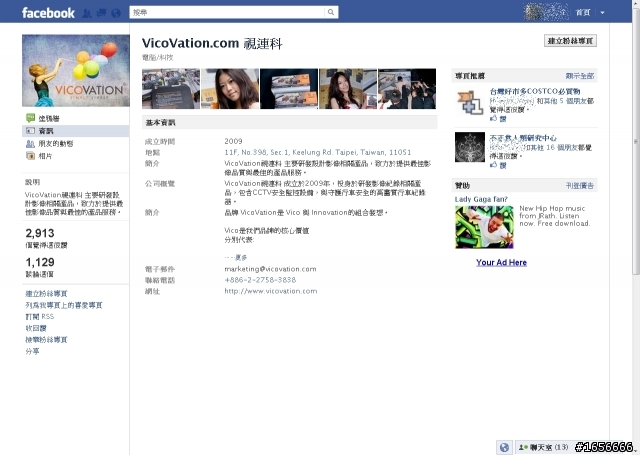Screen dimensions: 640x455
Task: Click the facebook logo in header
Action: tap(48, 13)
